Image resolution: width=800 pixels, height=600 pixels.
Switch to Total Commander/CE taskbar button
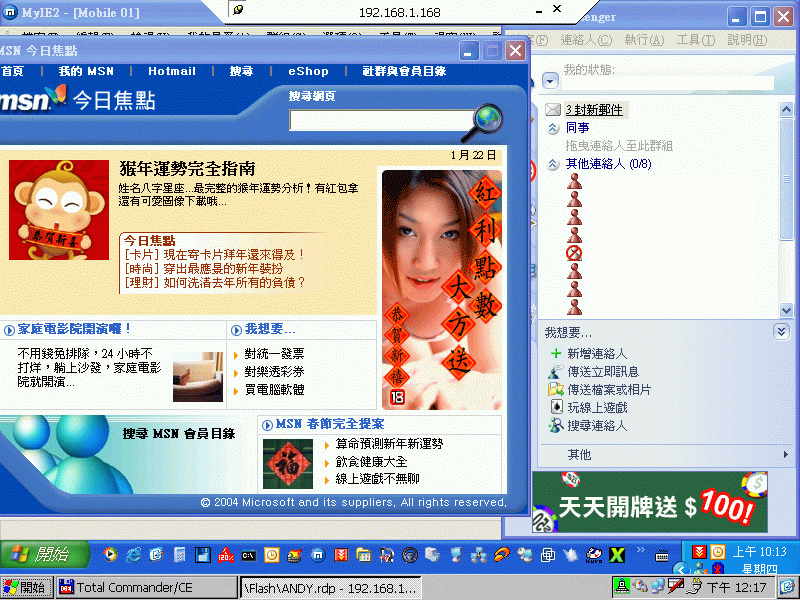(x=146, y=587)
